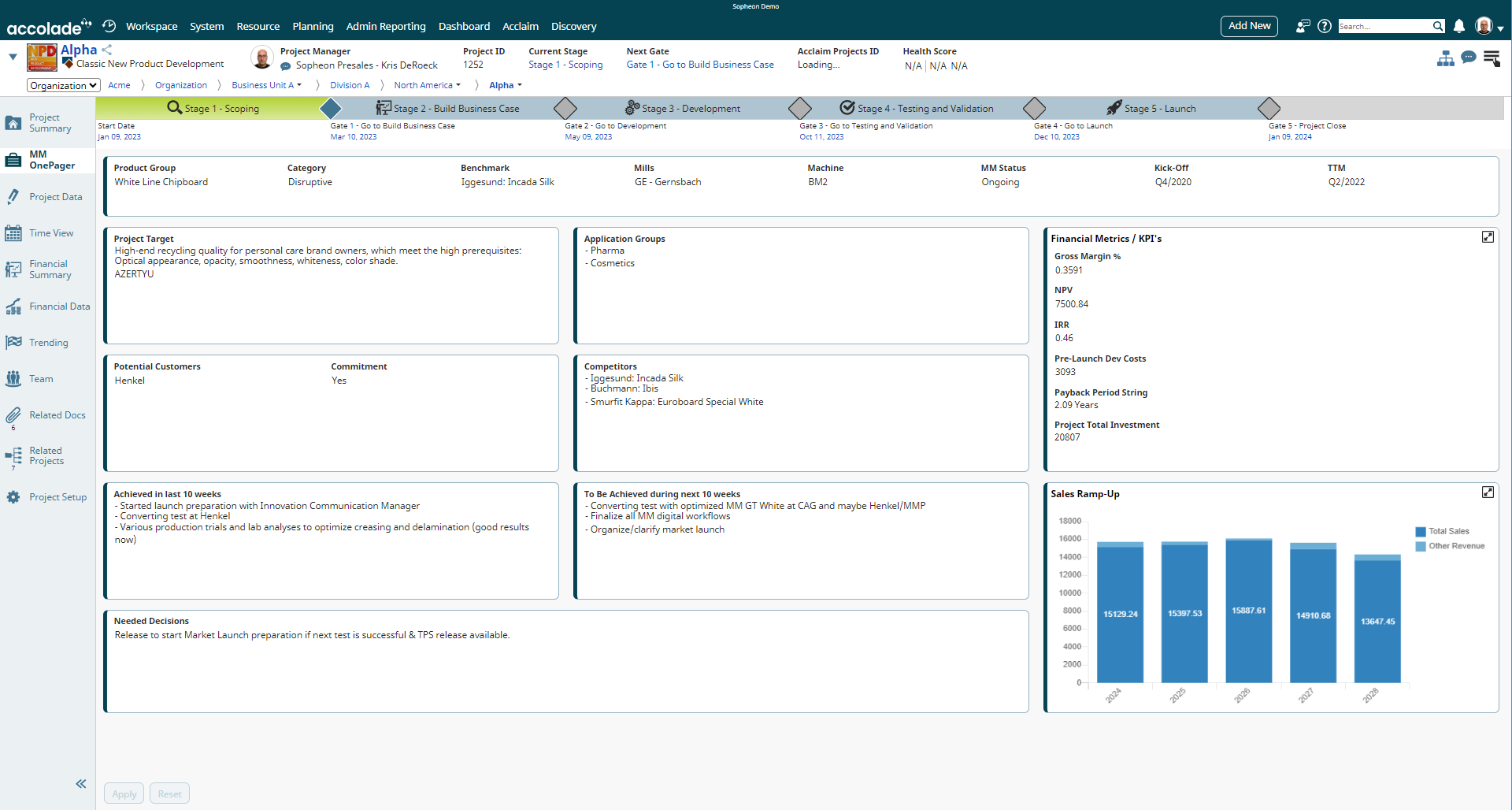
Task: Expand the Sales Ramp-Up chart fullscreen
Action: 1488,491
